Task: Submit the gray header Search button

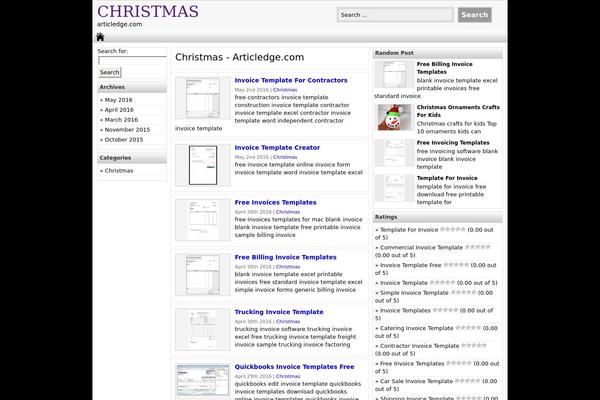Action: (474, 15)
